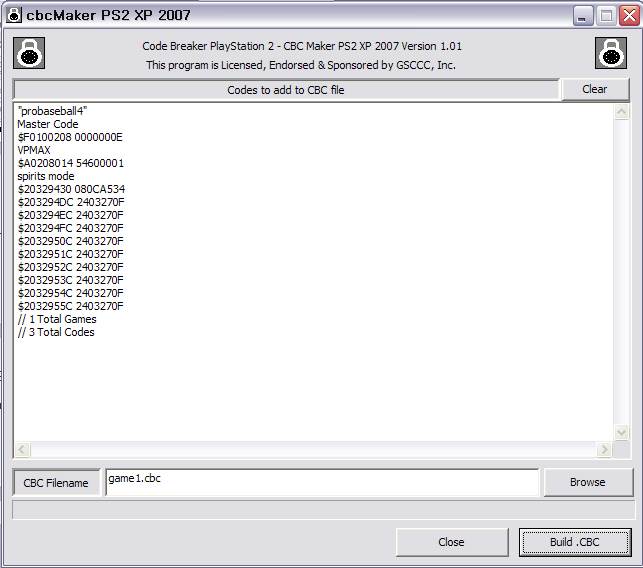
Task: Click the empty progress bar above Close
Action: coord(323,510)
